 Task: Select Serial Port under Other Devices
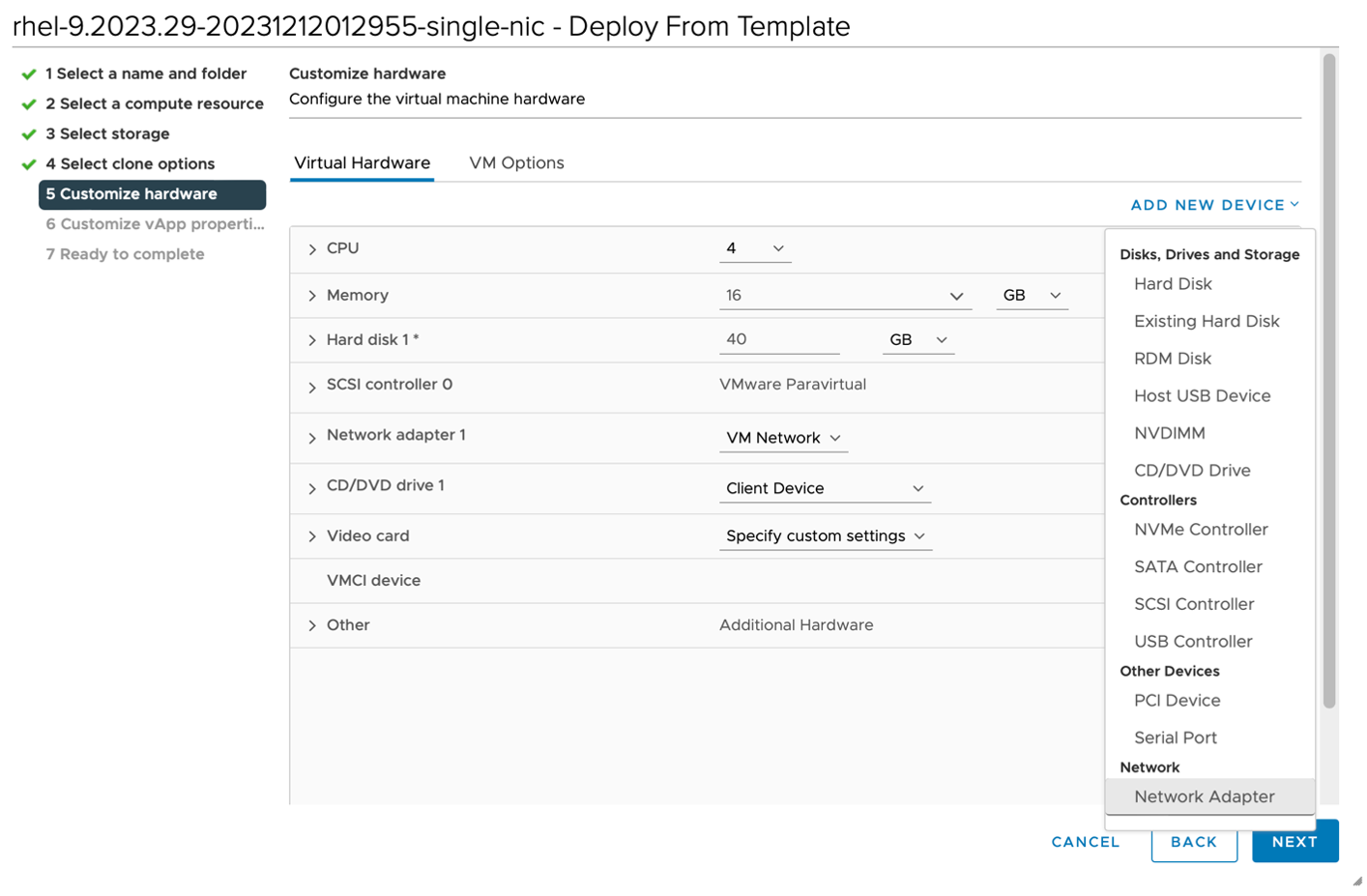click(x=1176, y=737)
